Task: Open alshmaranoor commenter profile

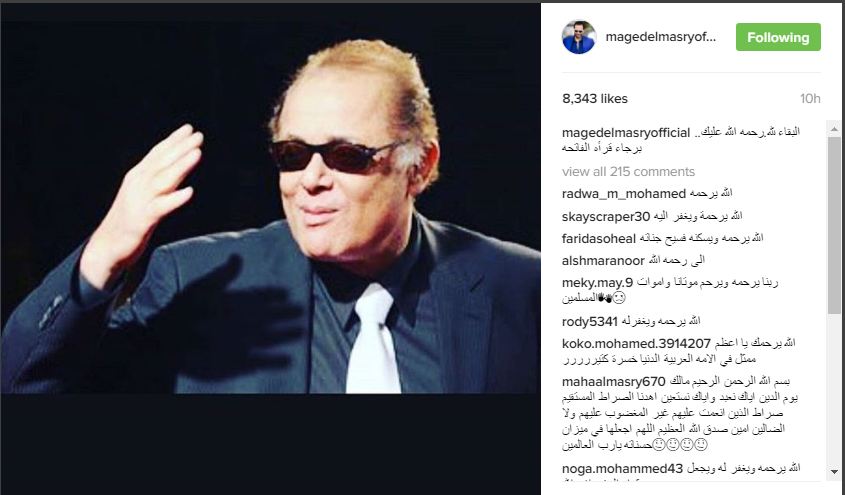Action: click(x=604, y=261)
